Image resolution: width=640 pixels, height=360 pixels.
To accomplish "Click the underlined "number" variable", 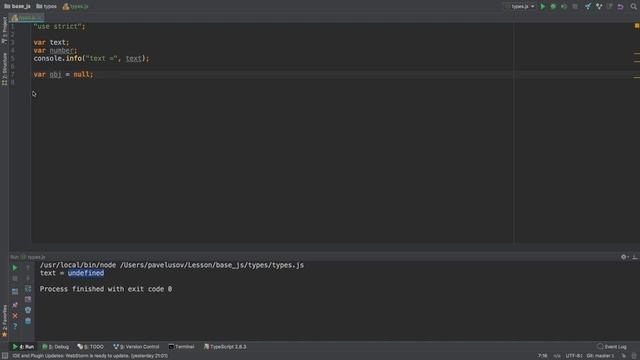I will coord(62,50).
